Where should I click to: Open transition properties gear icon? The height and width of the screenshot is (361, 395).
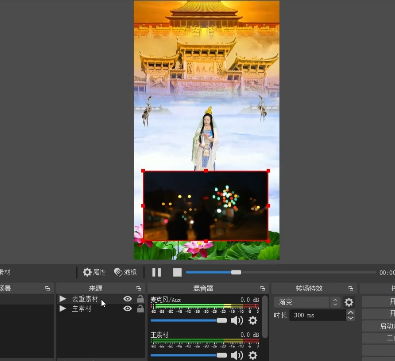[x=349, y=302]
